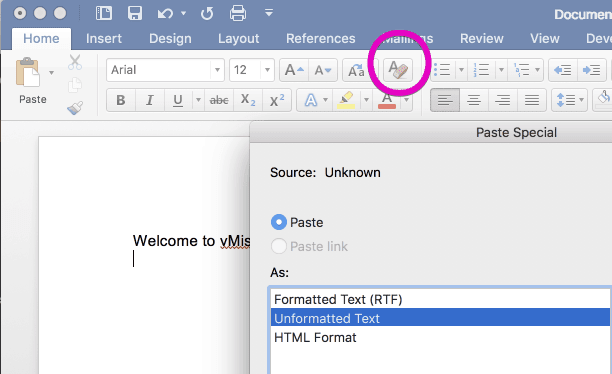Viewport: 612px width, 374px height.
Task: Open the font size 12 dropdown
Action: [267, 70]
